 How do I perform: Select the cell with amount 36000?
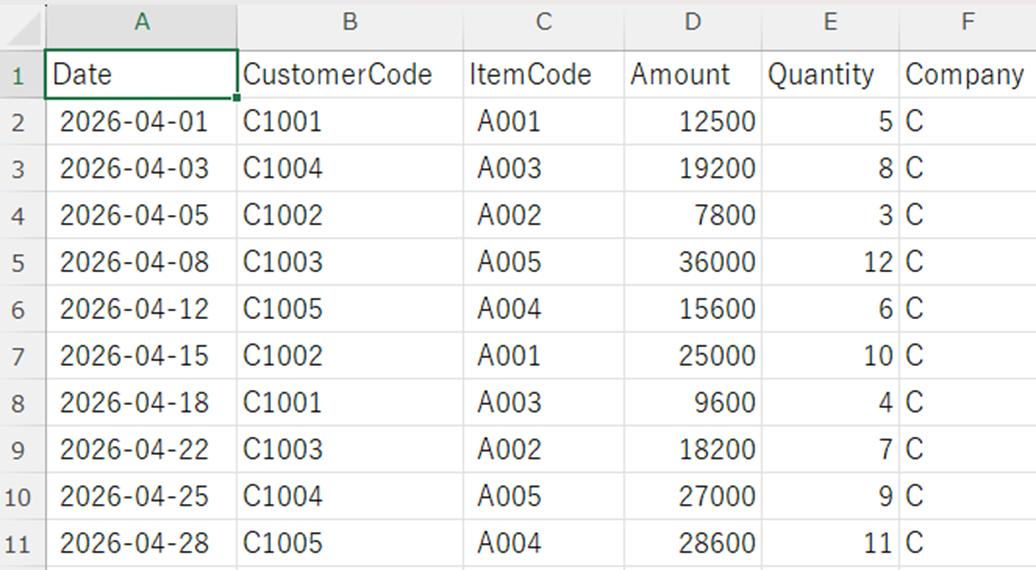[x=692, y=262]
